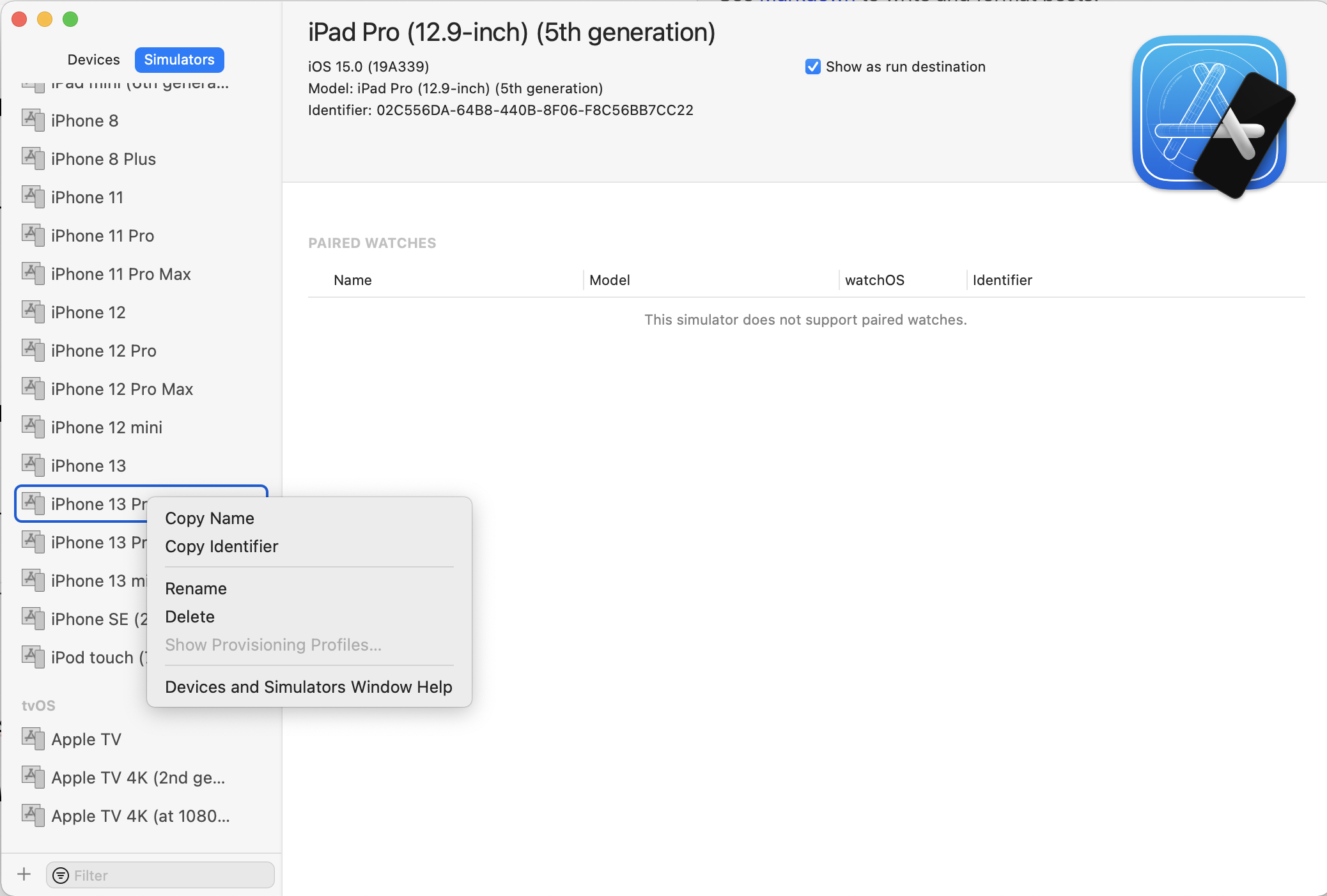
Task: Click the Model column header
Action: [x=610, y=280]
